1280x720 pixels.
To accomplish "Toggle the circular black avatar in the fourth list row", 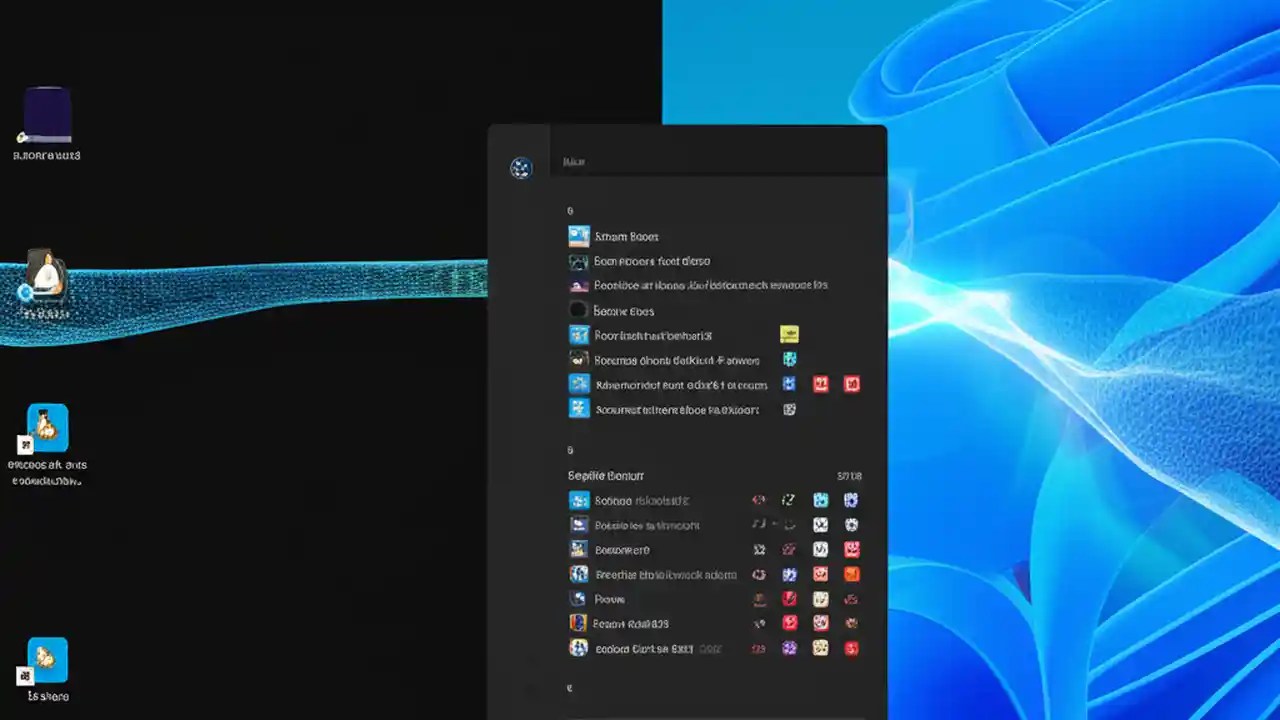I will point(578,311).
